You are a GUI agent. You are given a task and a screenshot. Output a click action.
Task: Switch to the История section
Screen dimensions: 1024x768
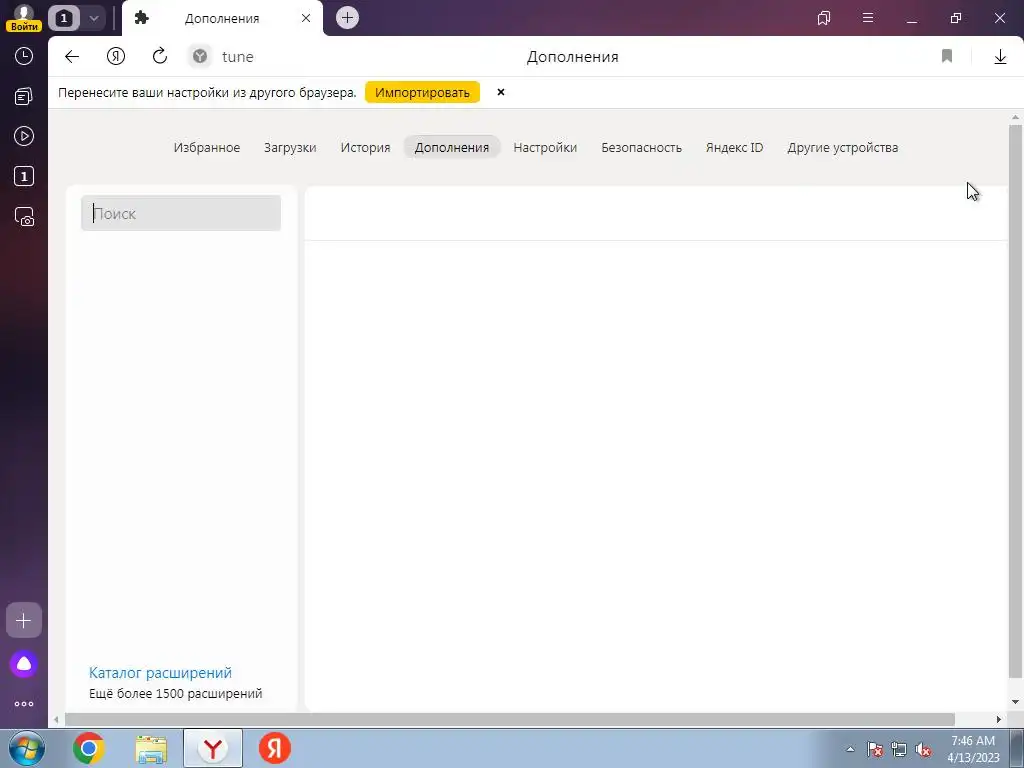click(365, 148)
